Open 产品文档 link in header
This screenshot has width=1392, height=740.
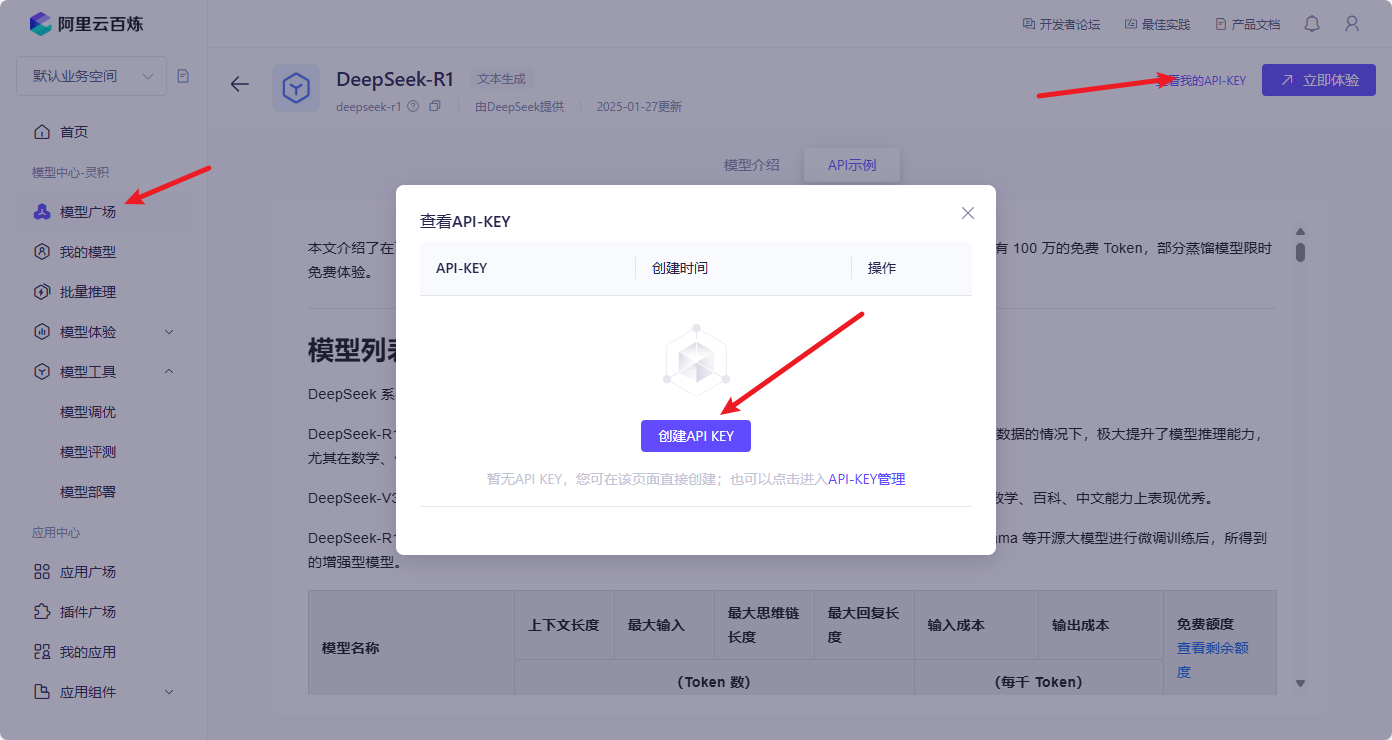pyautogui.click(x=1247, y=24)
